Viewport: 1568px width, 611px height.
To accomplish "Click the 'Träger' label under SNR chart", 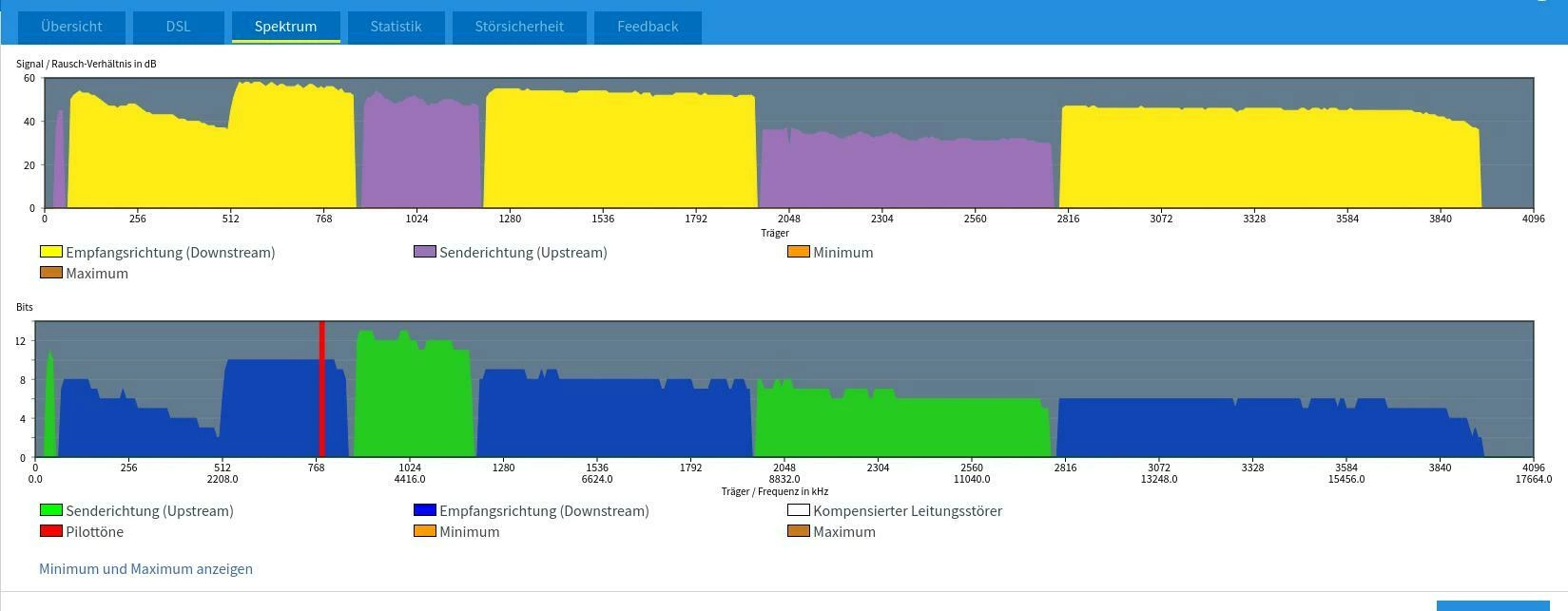I will (x=775, y=233).
